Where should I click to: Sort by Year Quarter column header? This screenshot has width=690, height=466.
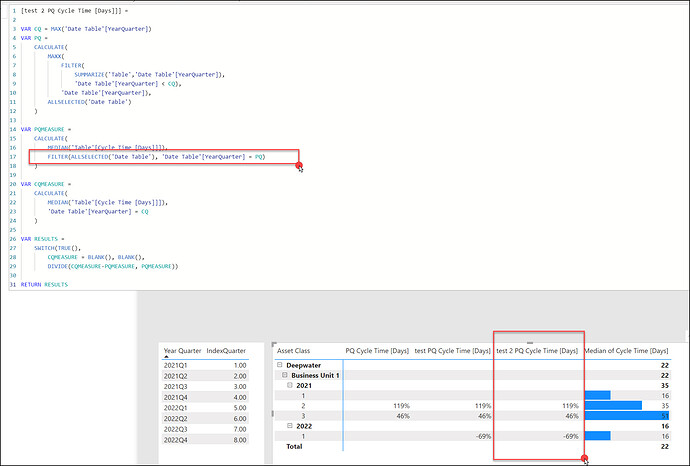[x=182, y=351]
